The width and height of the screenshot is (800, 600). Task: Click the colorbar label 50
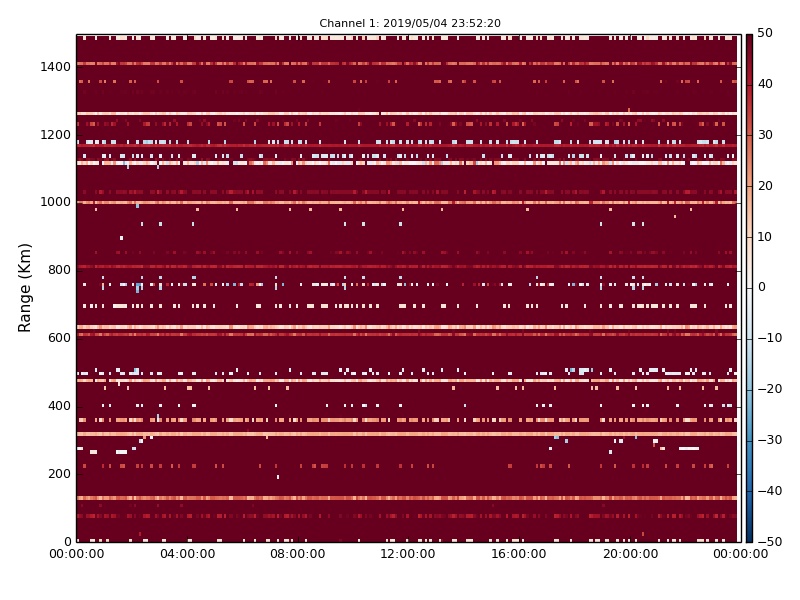pyautogui.click(x=765, y=33)
